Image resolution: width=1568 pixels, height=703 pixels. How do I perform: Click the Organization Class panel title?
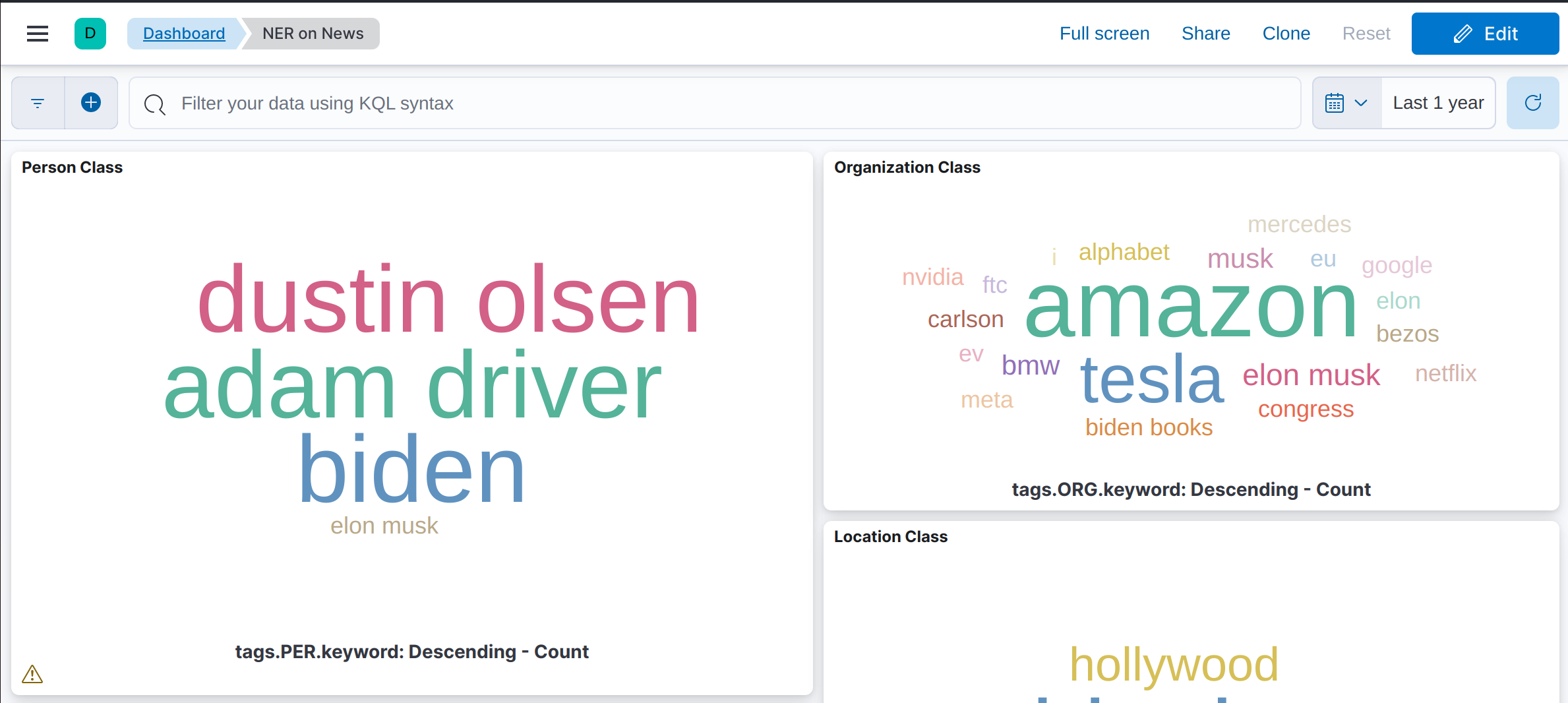[x=907, y=168]
